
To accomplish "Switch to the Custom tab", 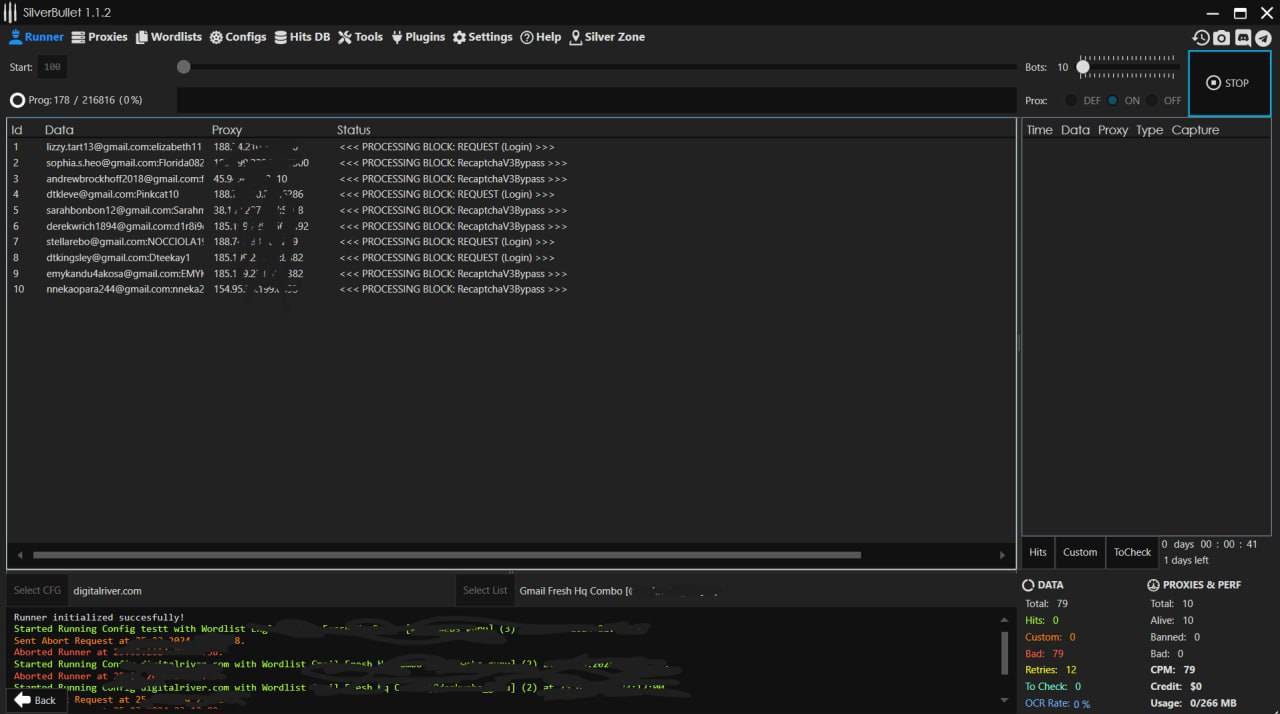I will [1080, 552].
